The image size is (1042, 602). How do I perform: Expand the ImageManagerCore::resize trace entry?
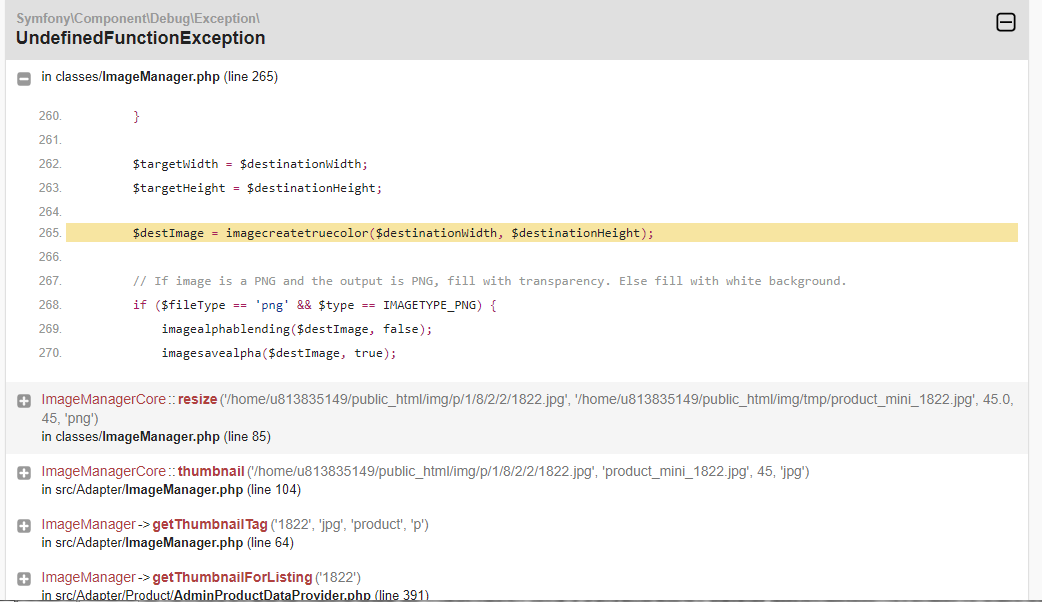[x=24, y=401]
